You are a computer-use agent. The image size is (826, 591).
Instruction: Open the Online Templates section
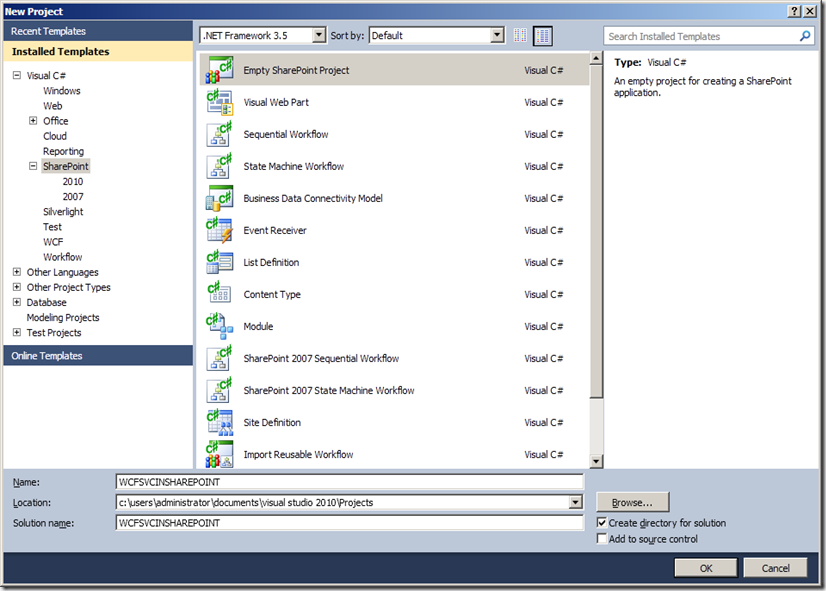(98, 356)
